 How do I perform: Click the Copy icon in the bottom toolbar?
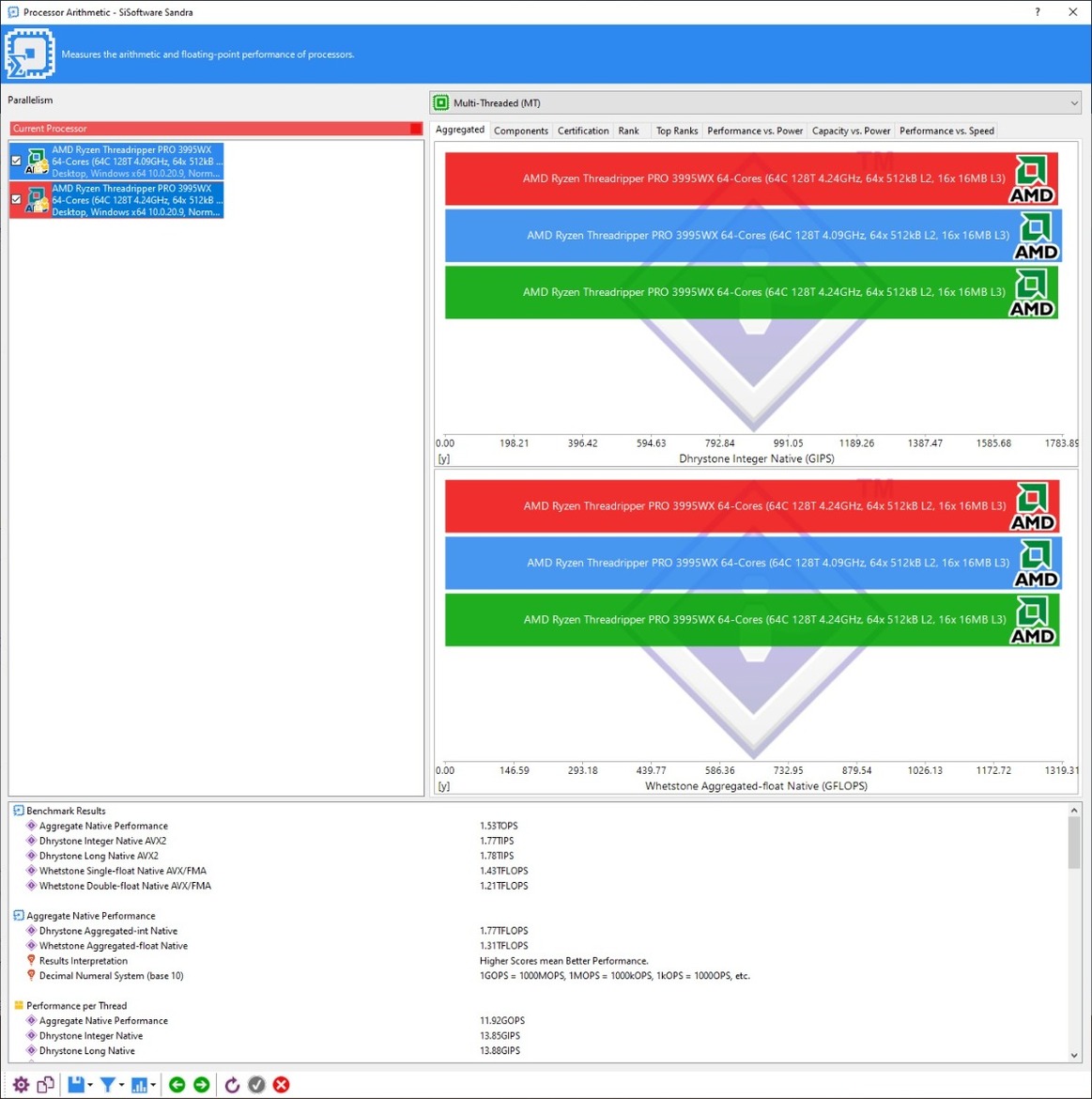pos(45,1084)
